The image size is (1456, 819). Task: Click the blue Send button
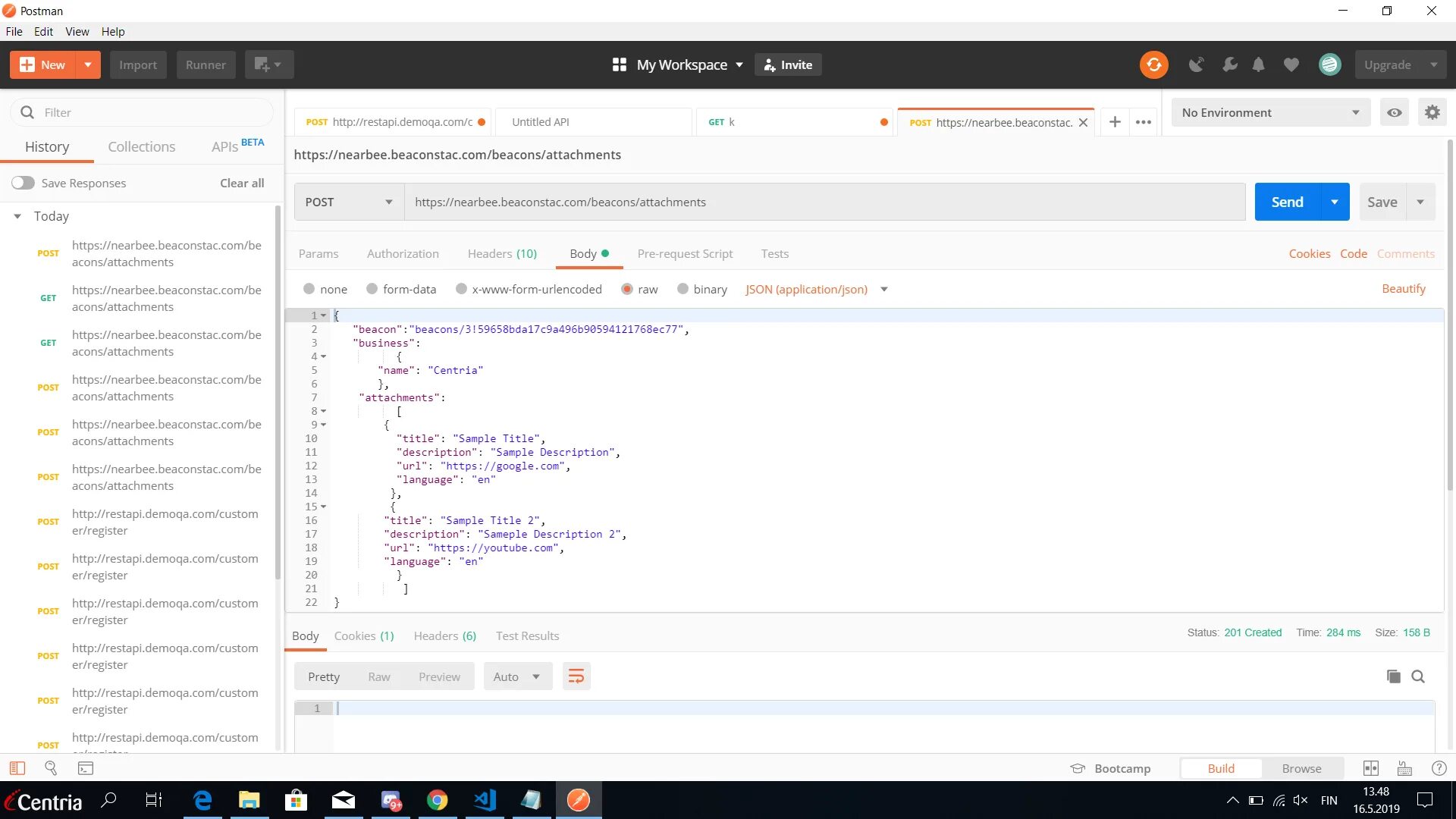click(1287, 202)
